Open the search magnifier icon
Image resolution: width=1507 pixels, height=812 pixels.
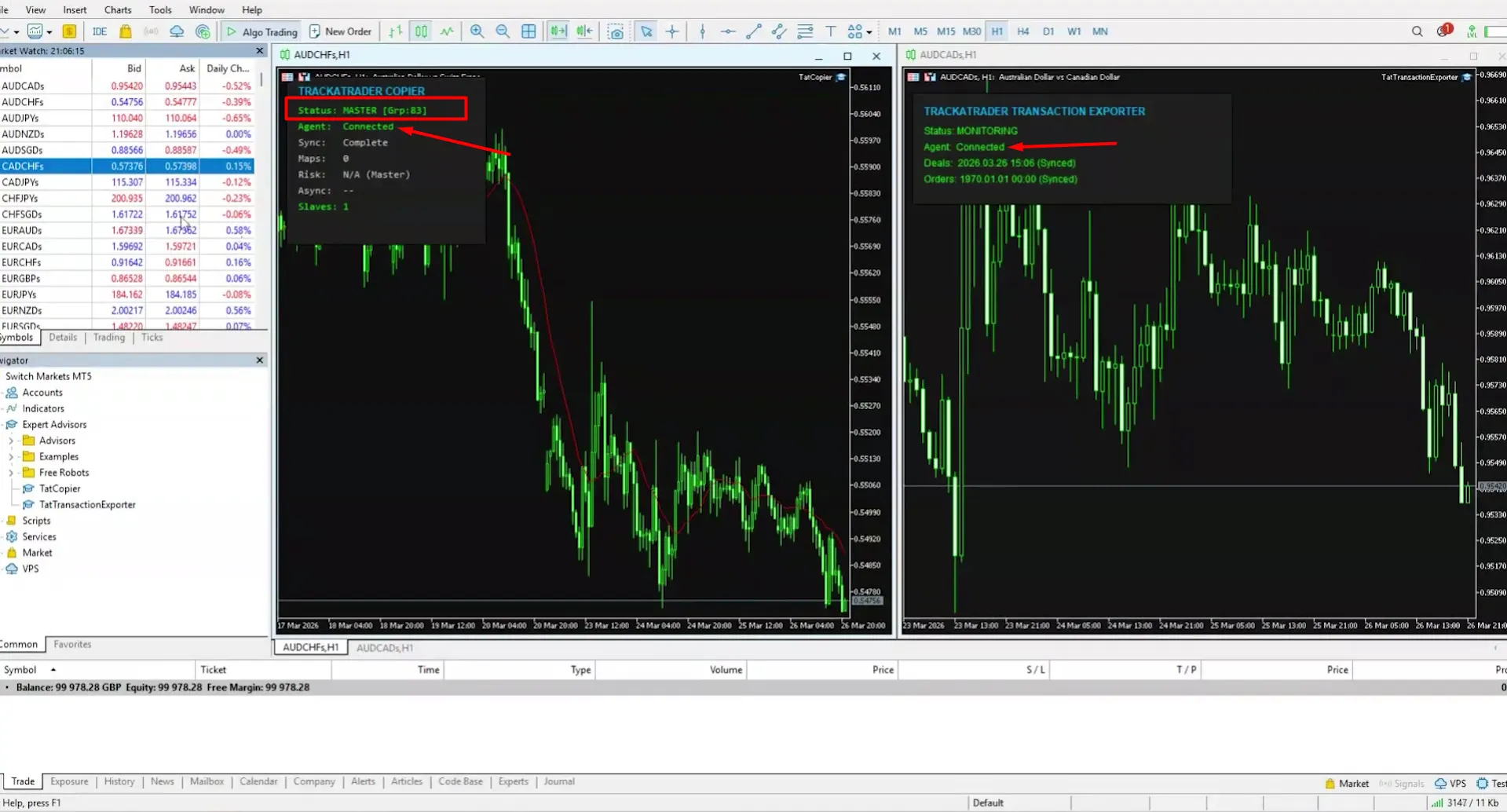1417,31
